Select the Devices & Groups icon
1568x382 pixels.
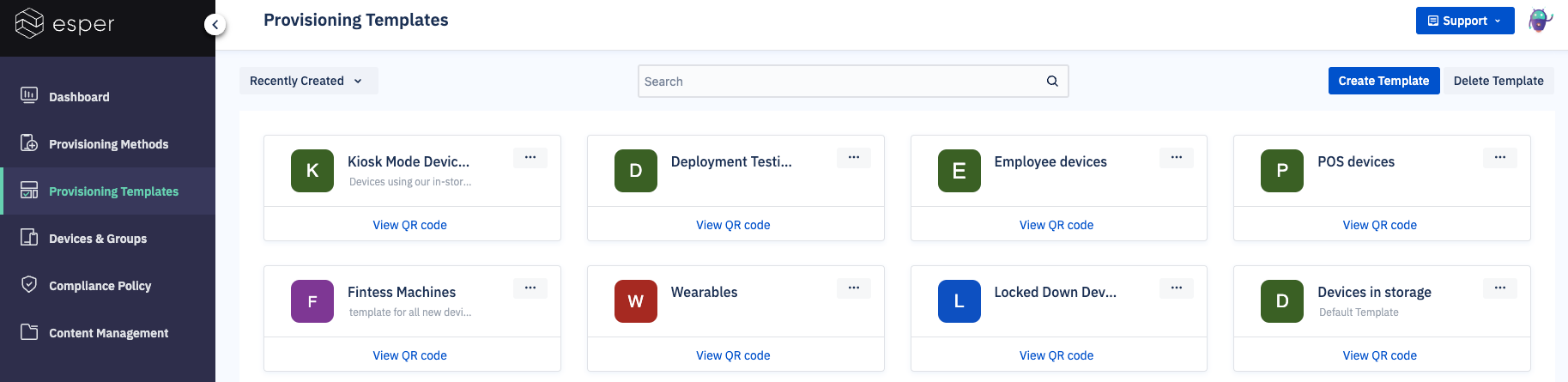pos(29,237)
